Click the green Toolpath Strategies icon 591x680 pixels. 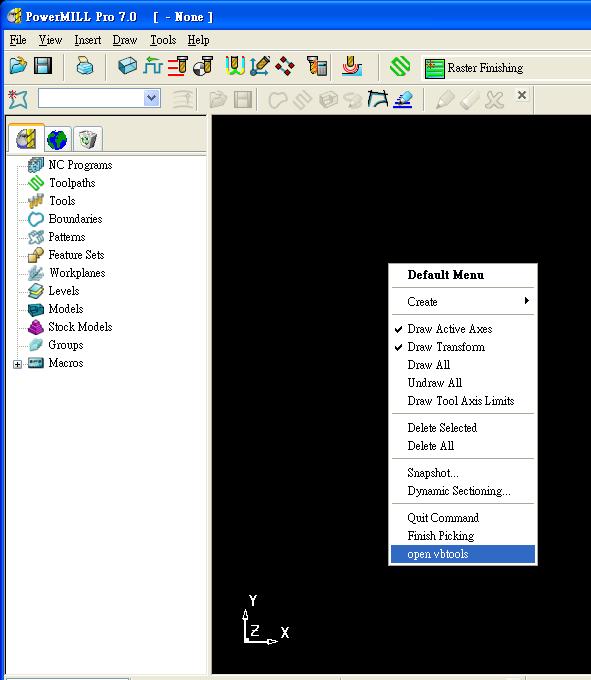coord(400,67)
